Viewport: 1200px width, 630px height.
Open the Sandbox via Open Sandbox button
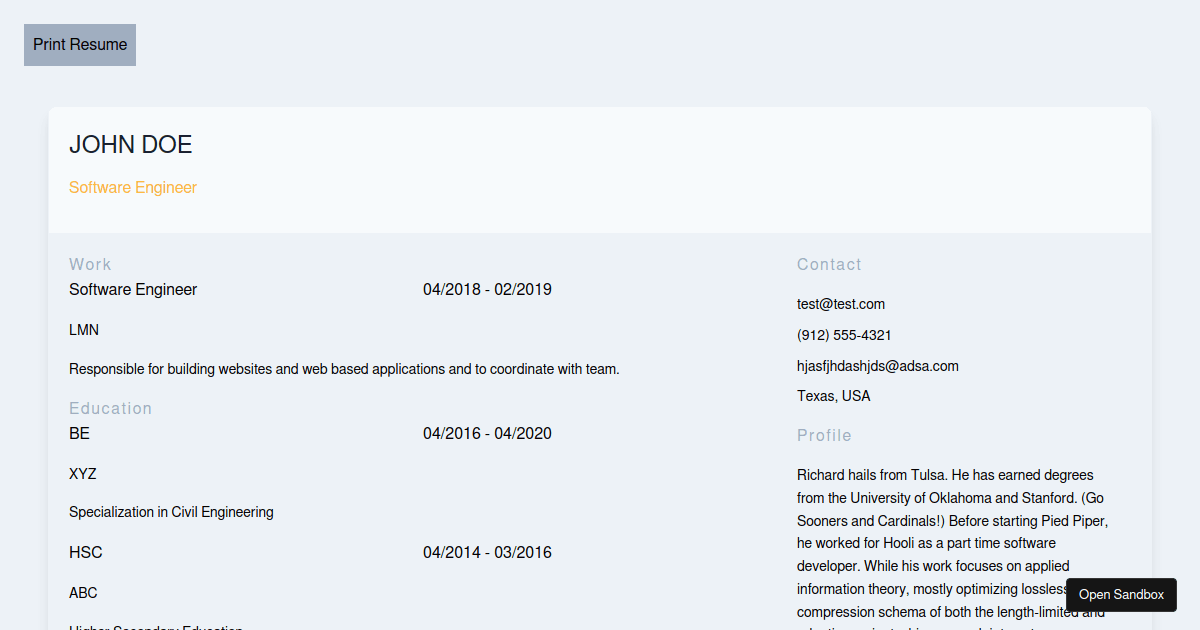point(1121,594)
